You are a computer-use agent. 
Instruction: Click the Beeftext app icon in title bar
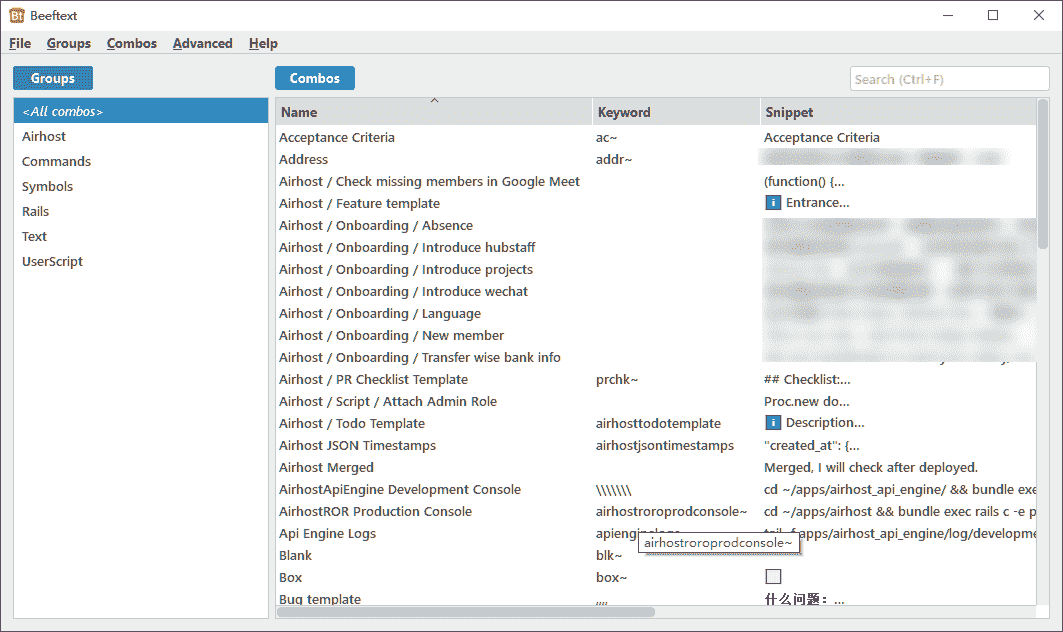17,15
